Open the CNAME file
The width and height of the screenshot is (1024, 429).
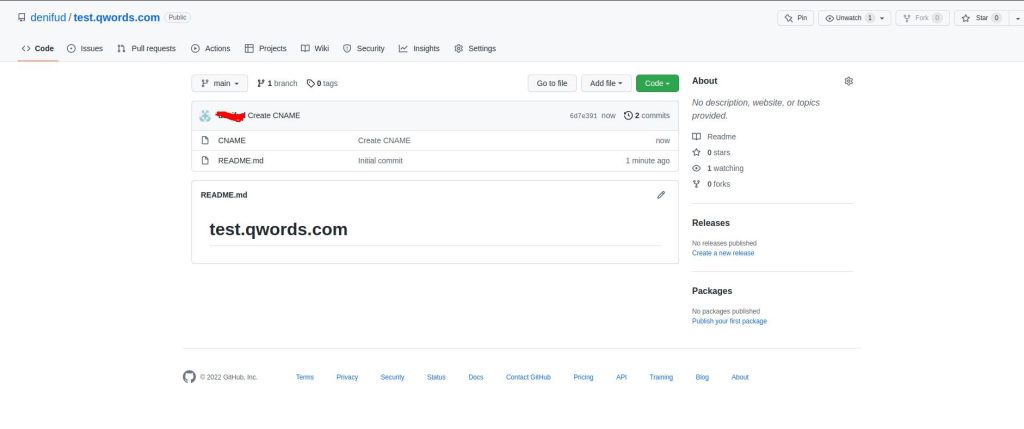click(x=231, y=140)
